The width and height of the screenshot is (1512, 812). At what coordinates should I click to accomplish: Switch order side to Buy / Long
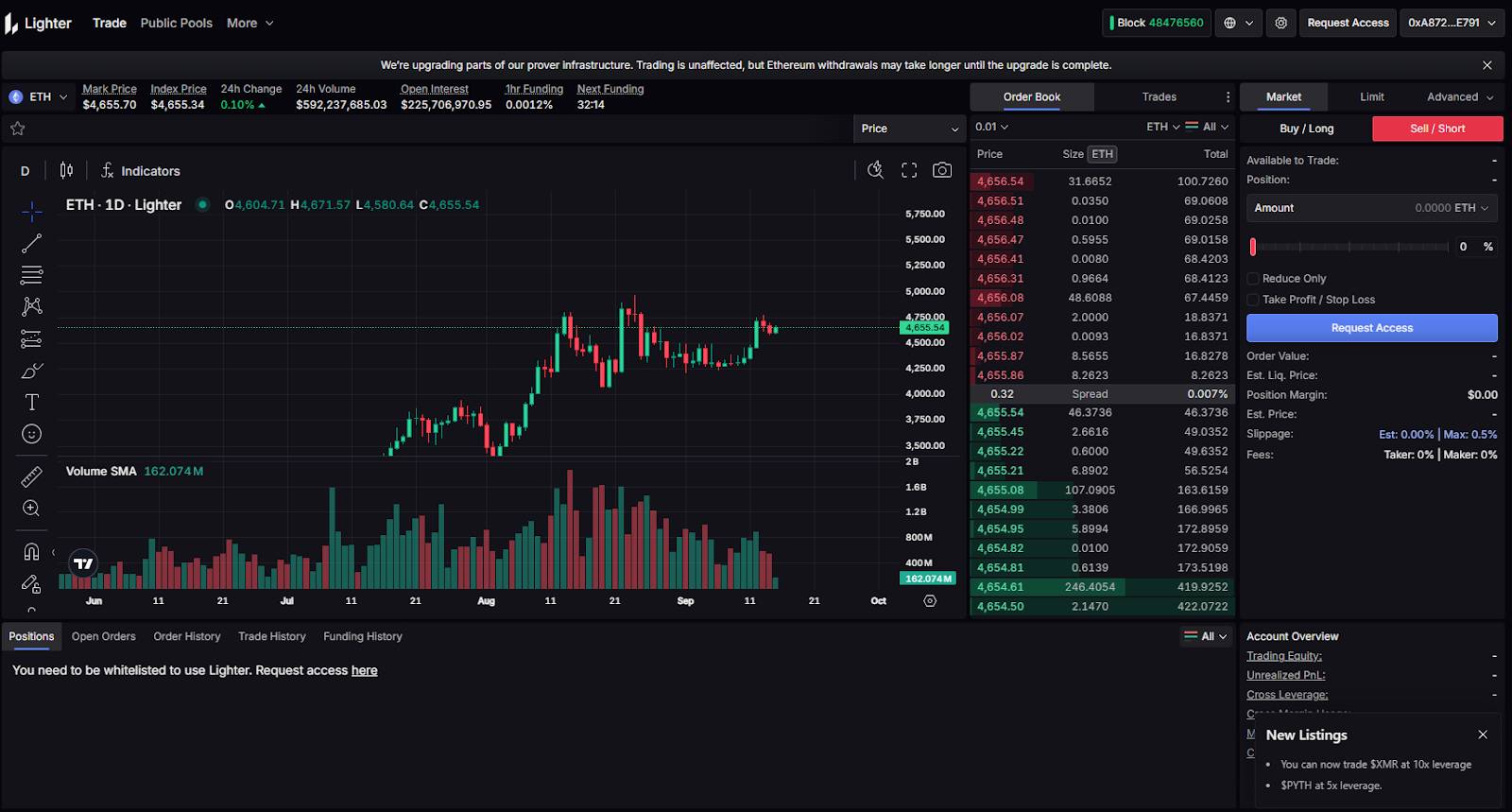click(x=1307, y=129)
